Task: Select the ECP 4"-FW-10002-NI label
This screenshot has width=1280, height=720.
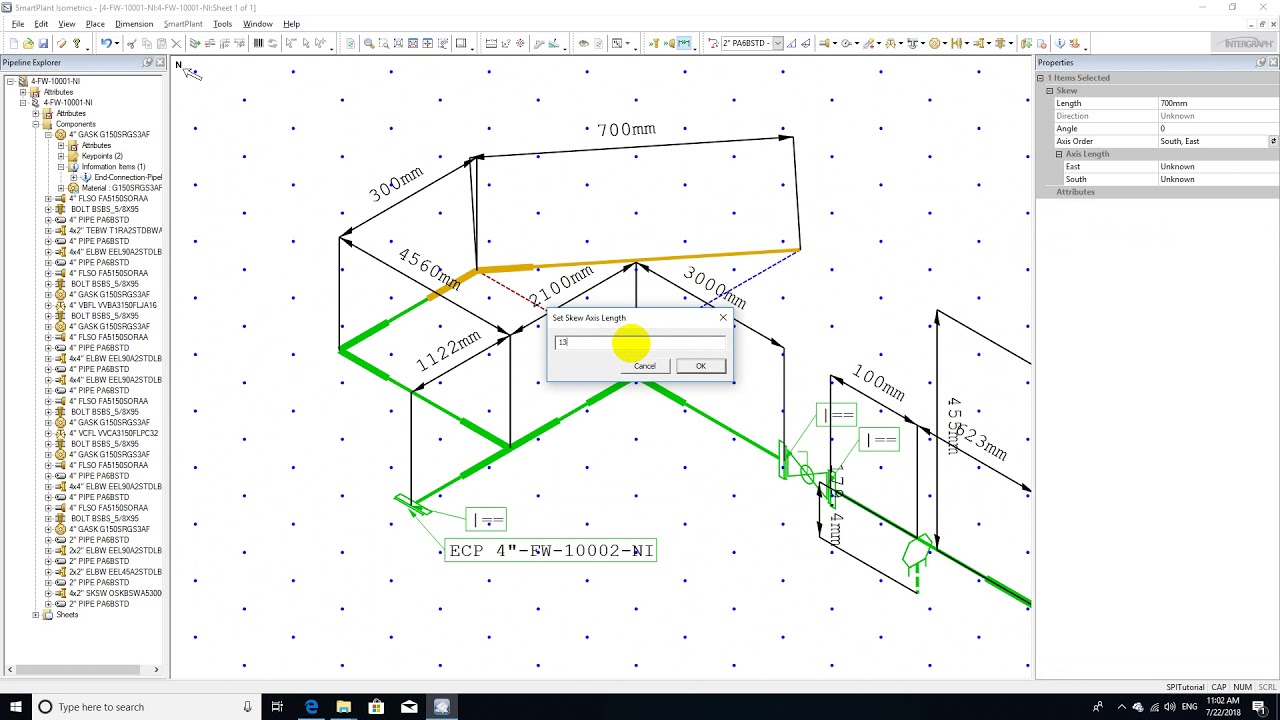Action: click(x=551, y=551)
